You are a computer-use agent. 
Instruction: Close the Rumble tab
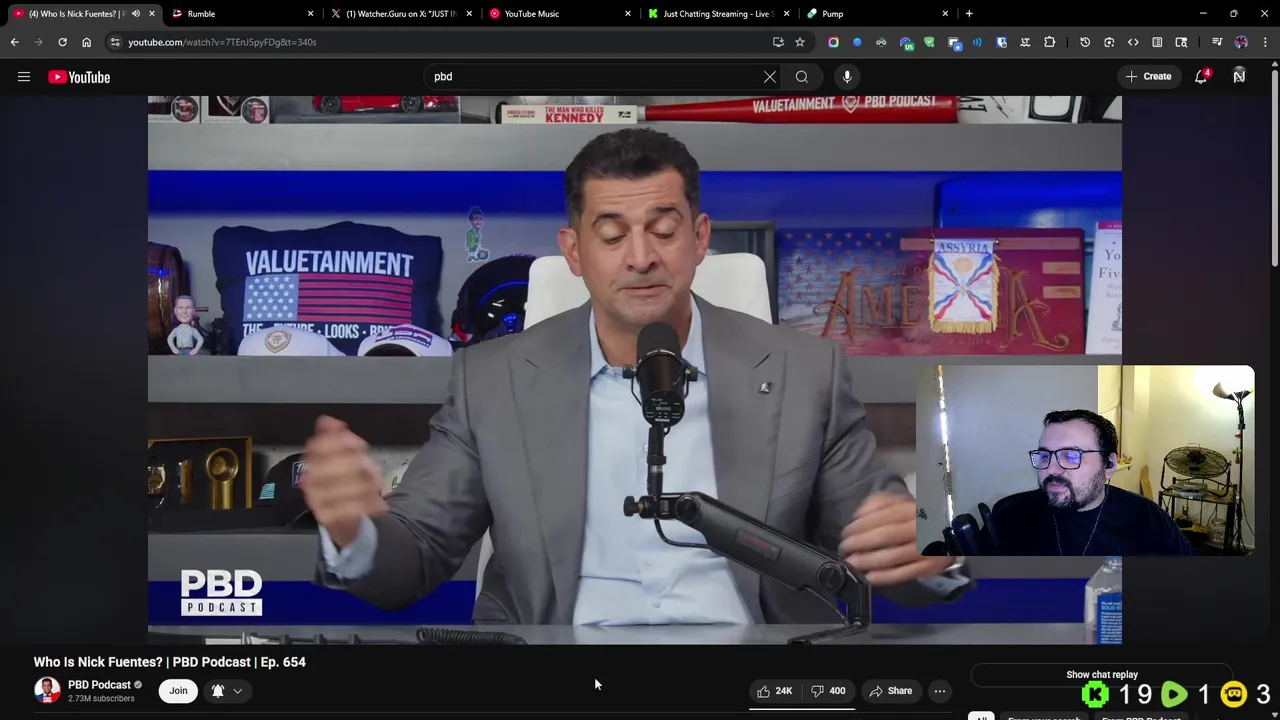click(310, 14)
